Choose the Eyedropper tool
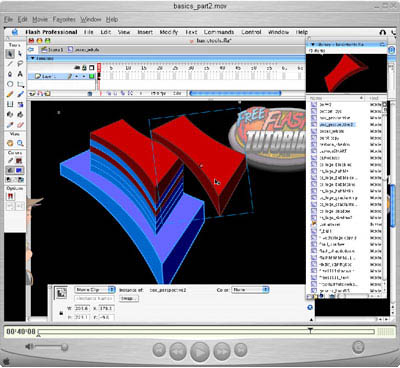The height and width of the screenshot is (368, 400). 10,125
